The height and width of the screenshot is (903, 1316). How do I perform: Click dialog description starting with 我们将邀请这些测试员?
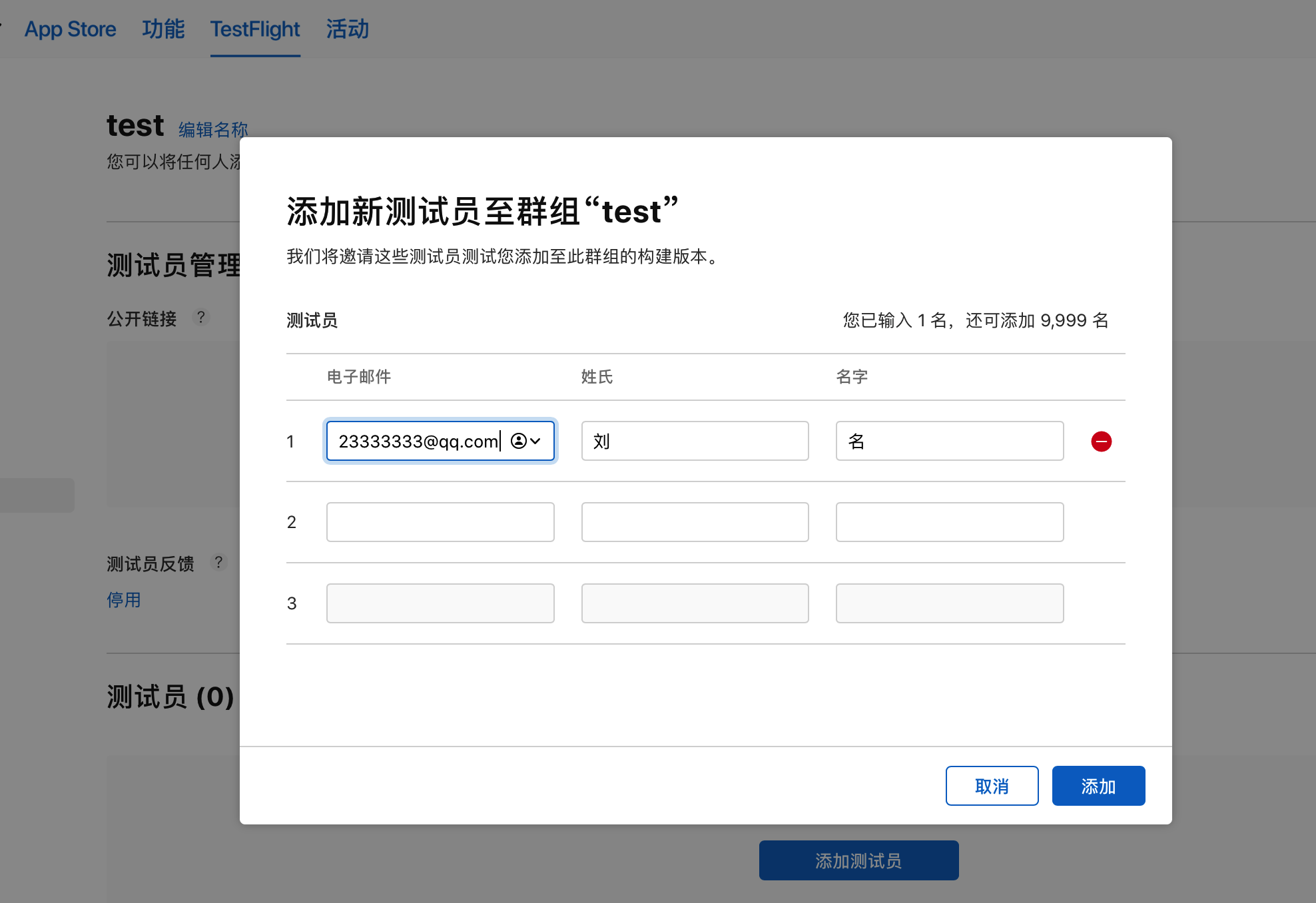(505, 256)
